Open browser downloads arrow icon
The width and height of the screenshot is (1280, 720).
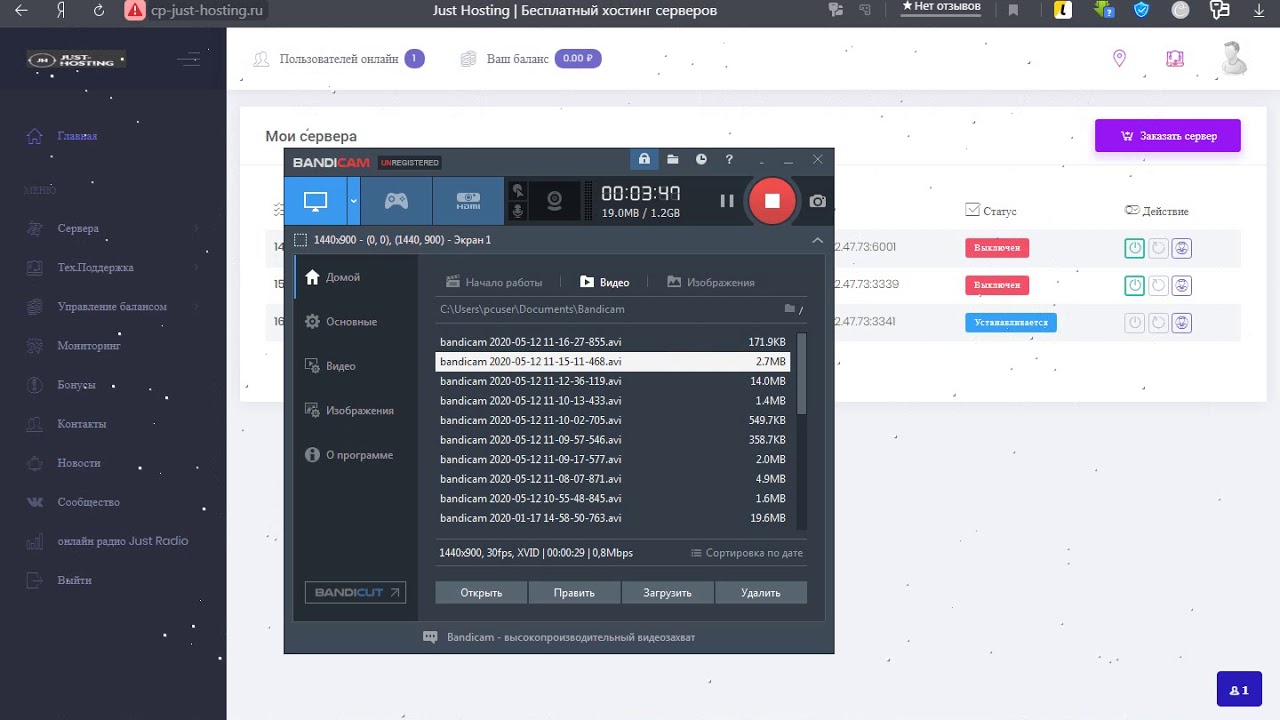coord(1258,10)
